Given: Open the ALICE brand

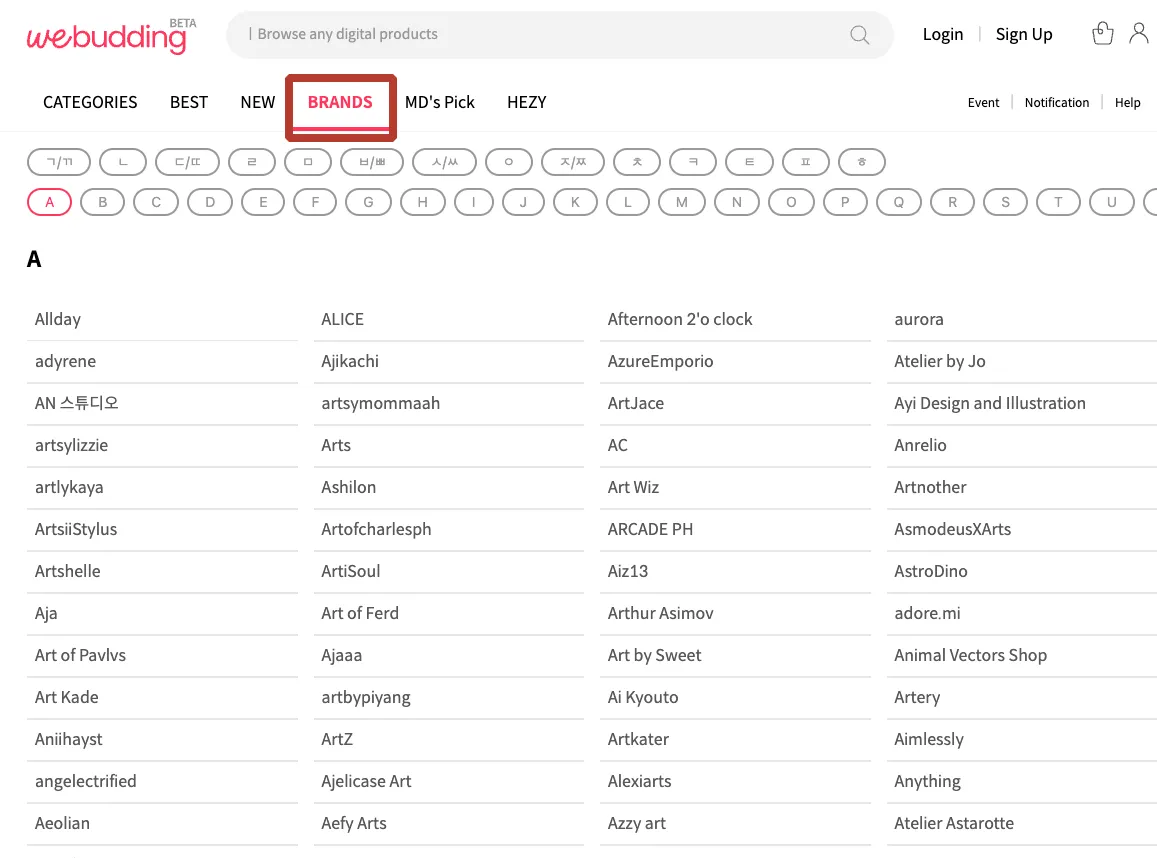Looking at the screenshot, I should (x=449, y=319).
